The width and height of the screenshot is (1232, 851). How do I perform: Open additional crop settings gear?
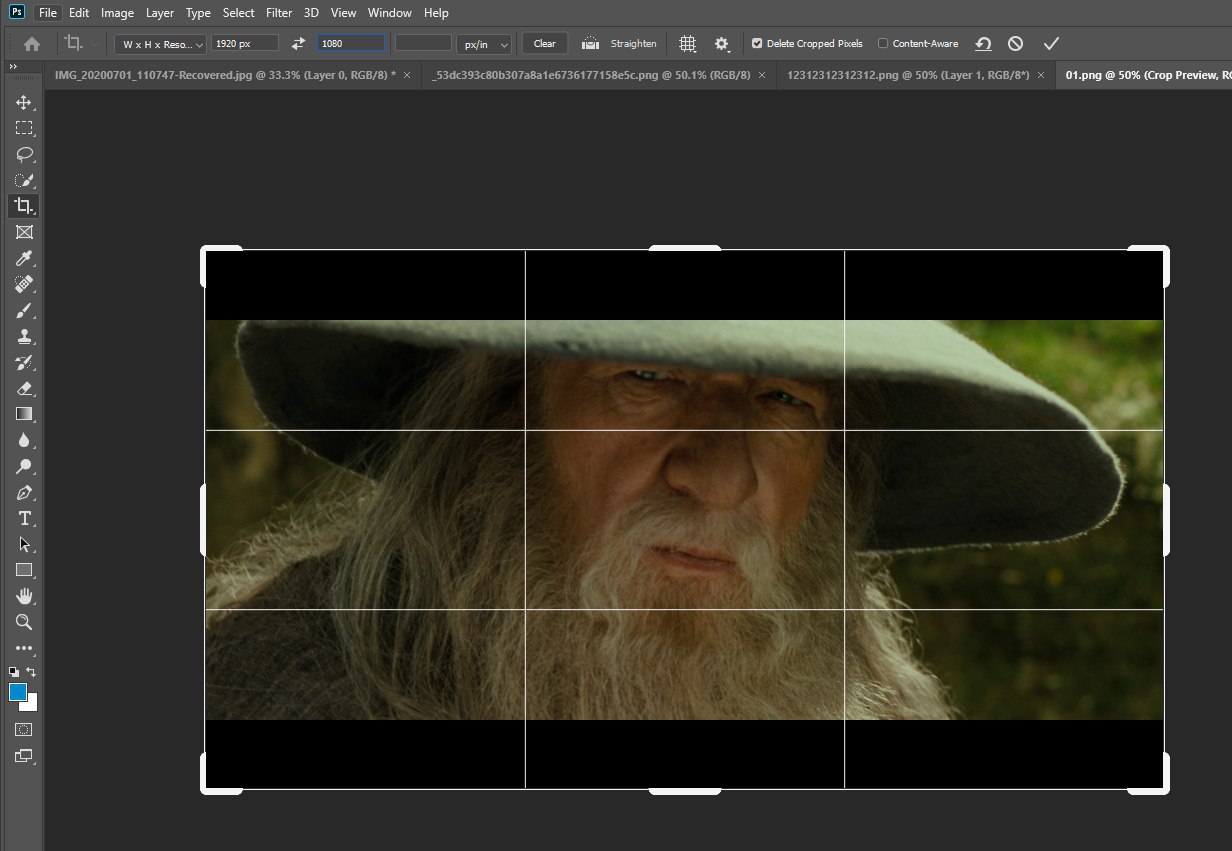coord(722,44)
